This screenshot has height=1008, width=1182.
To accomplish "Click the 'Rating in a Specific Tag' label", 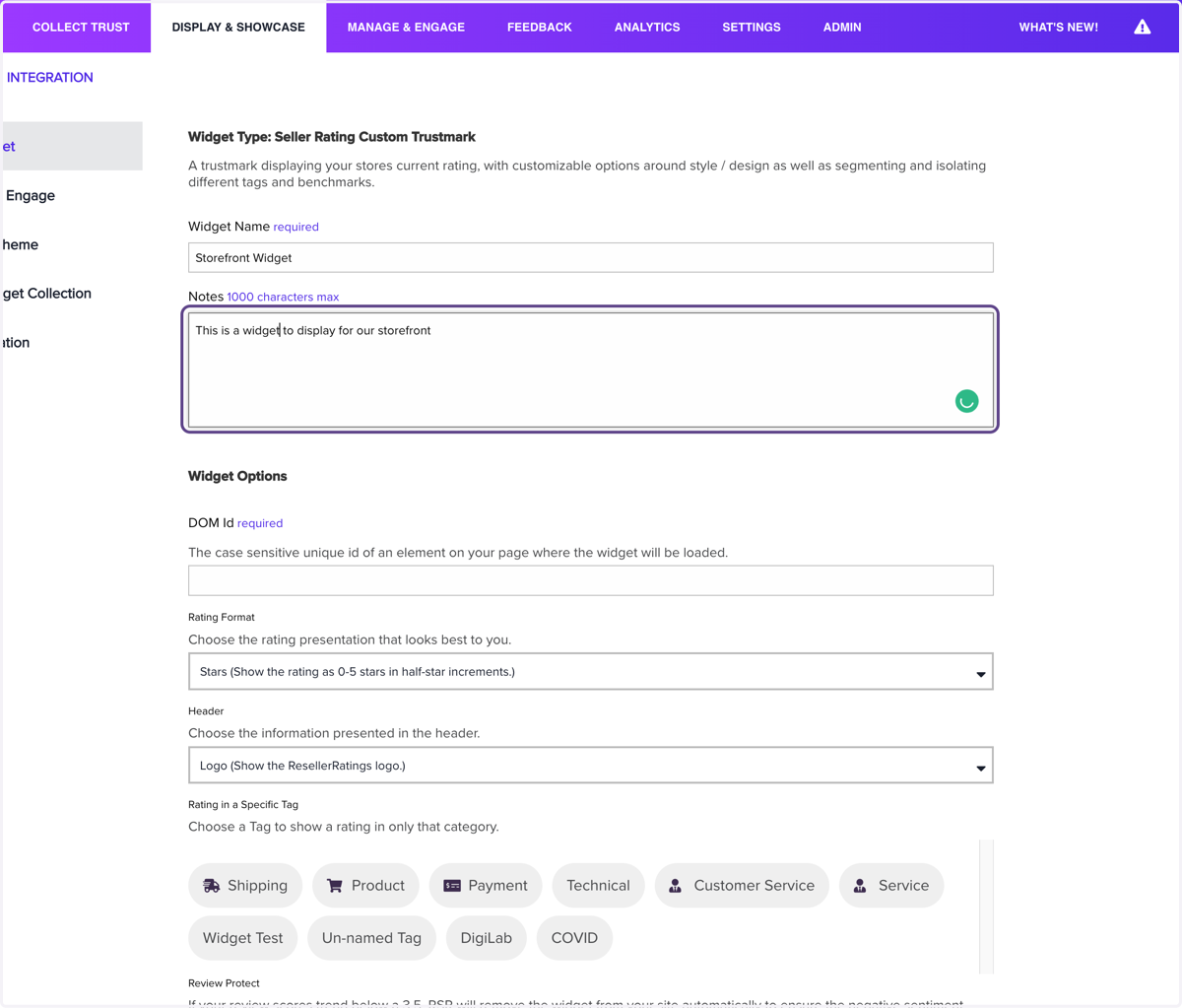I will point(243,804).
